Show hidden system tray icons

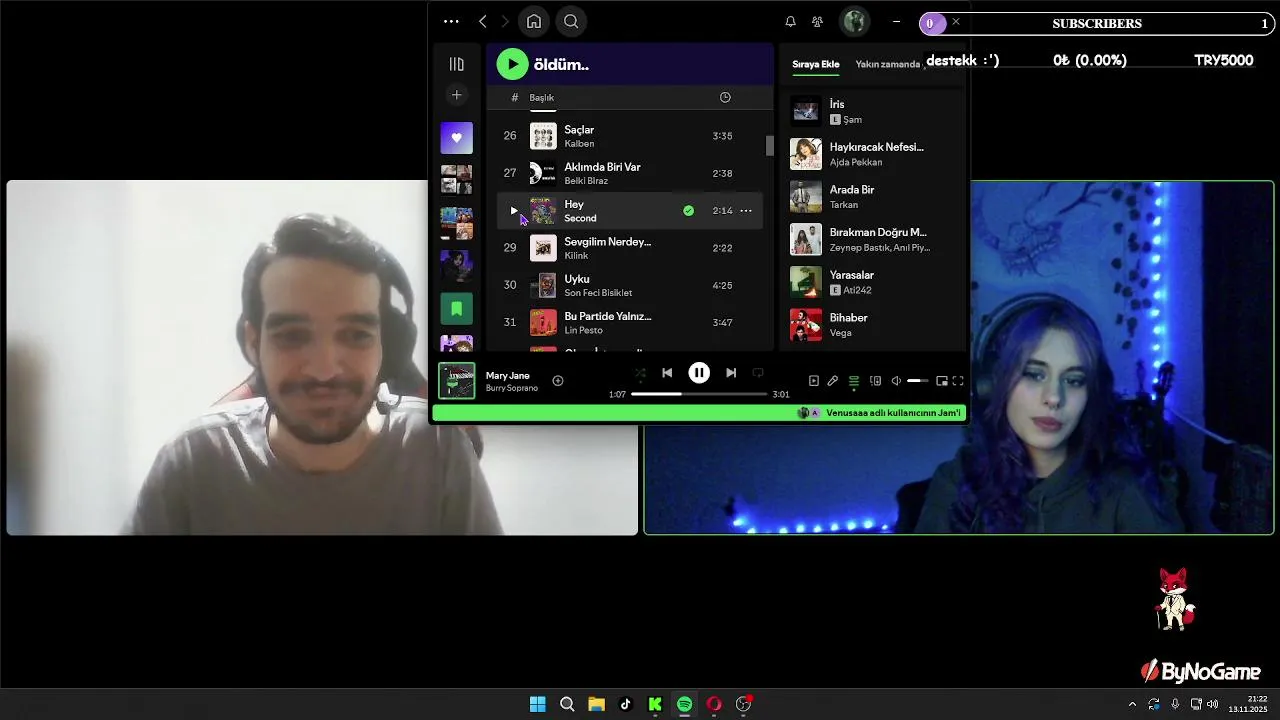click(x=1132, y=704)
